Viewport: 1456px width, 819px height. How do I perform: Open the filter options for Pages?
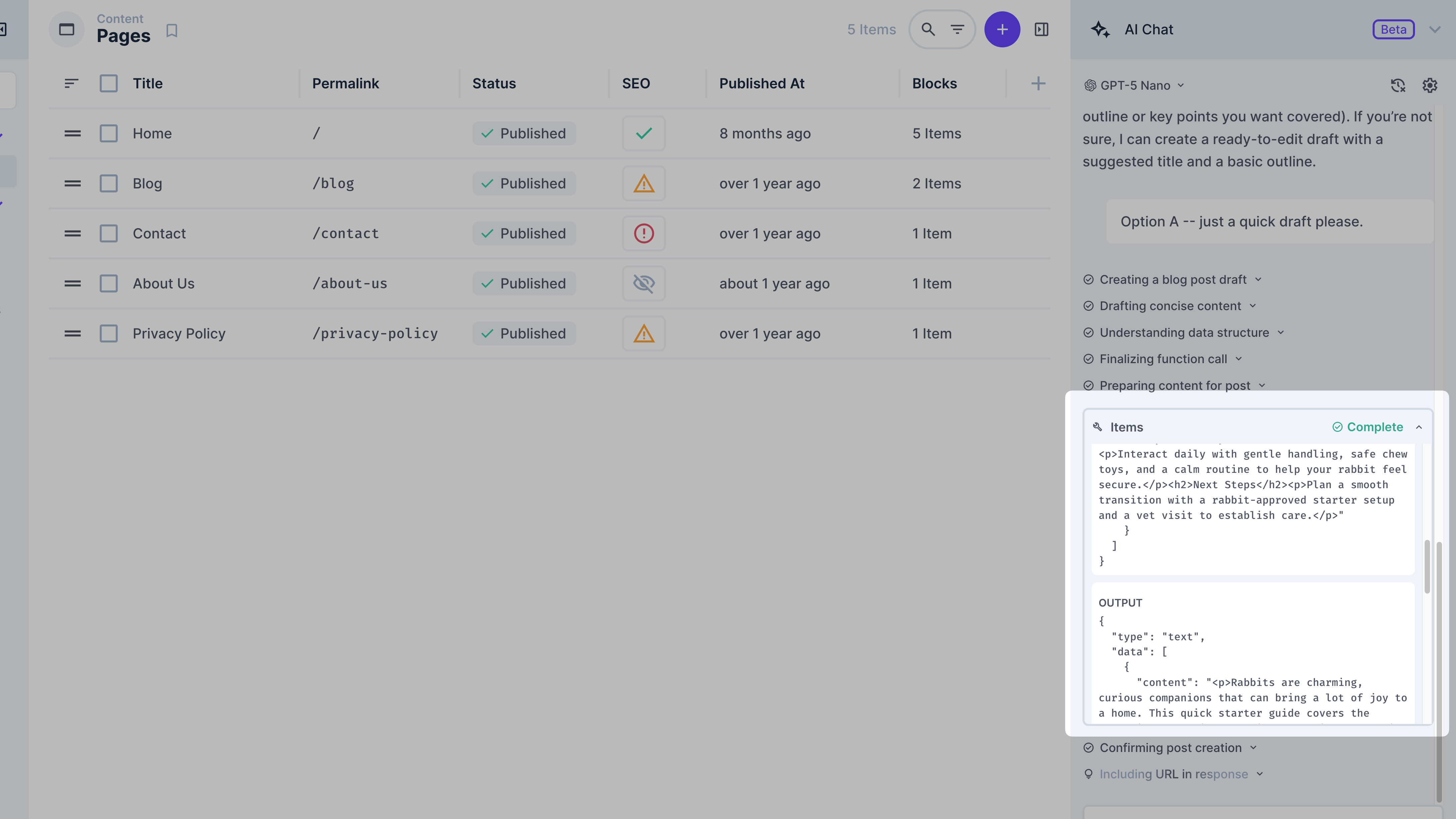(957, 29)
